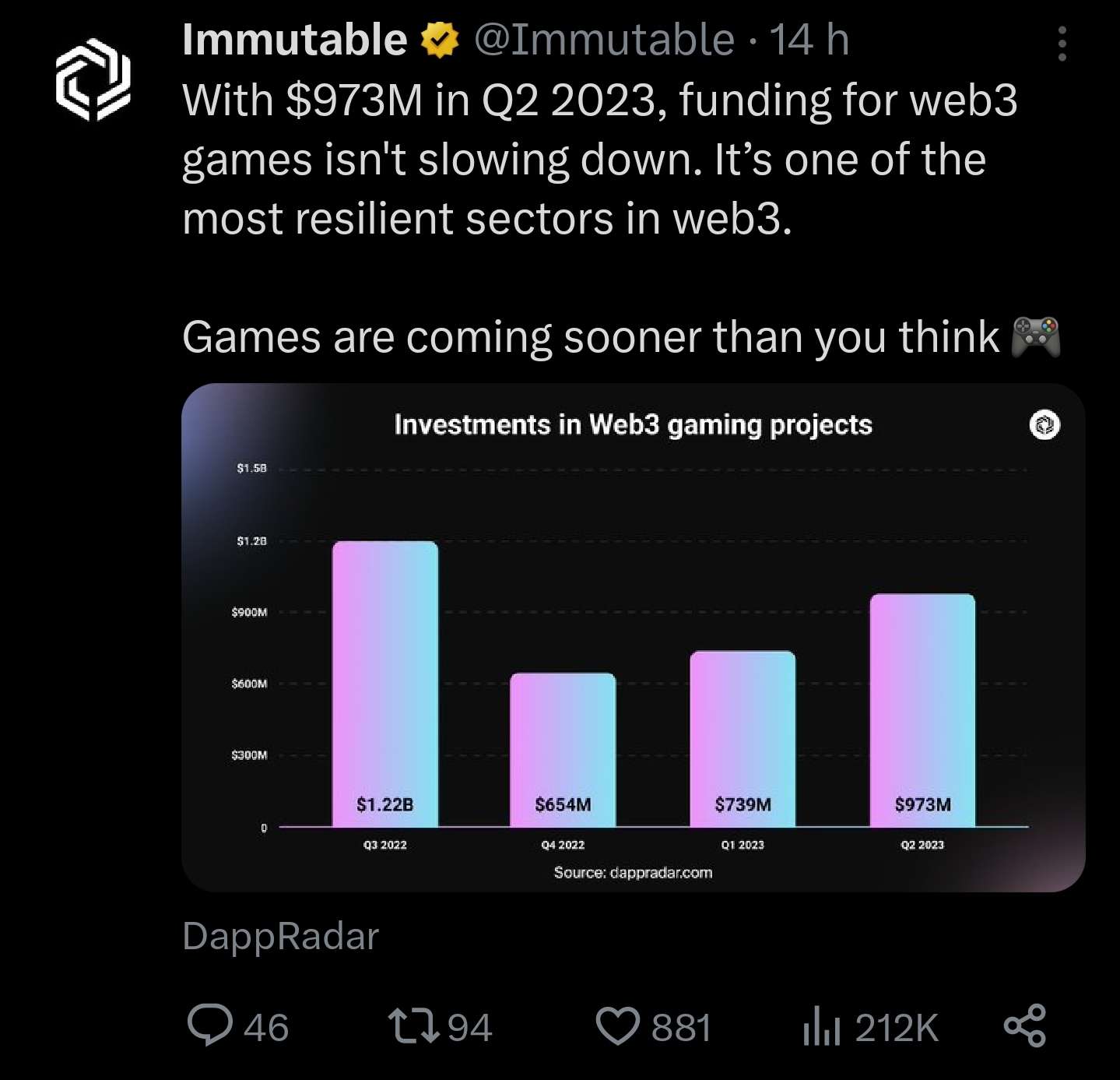The image size is (1120, 1080).
Task: Tap the share icon
Action: click(x=1024, y=1025)
